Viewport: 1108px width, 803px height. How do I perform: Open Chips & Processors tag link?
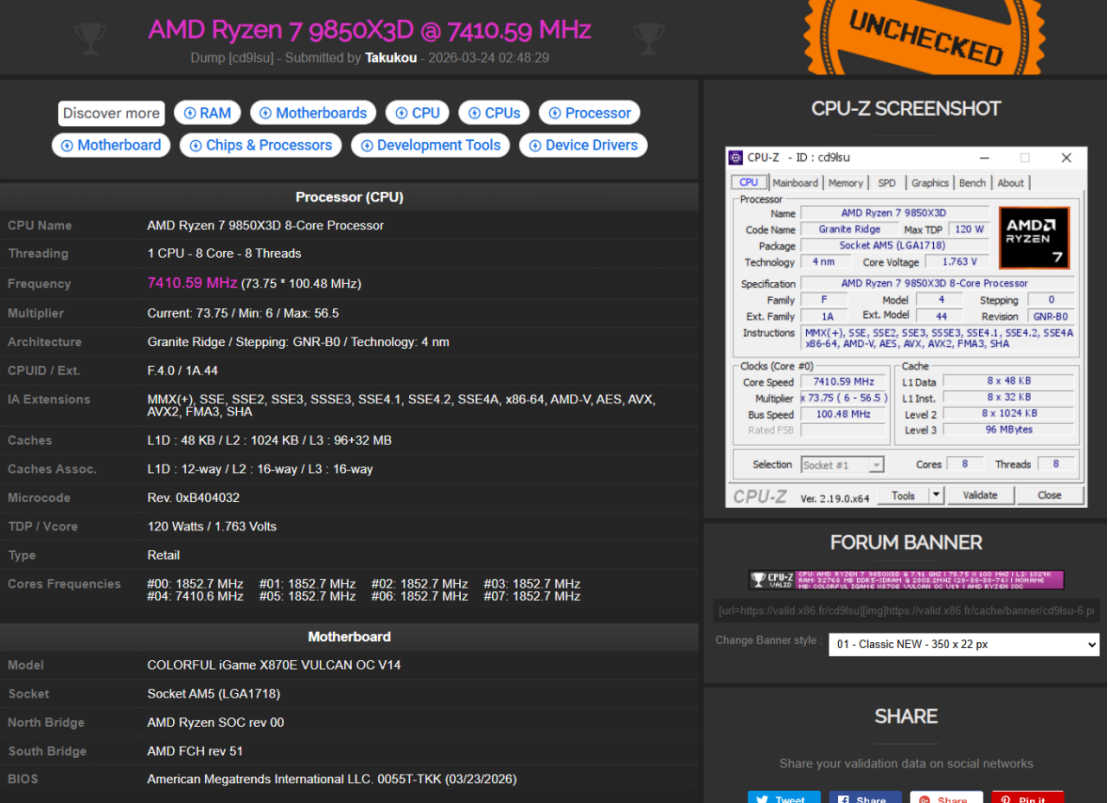point(261,146)
